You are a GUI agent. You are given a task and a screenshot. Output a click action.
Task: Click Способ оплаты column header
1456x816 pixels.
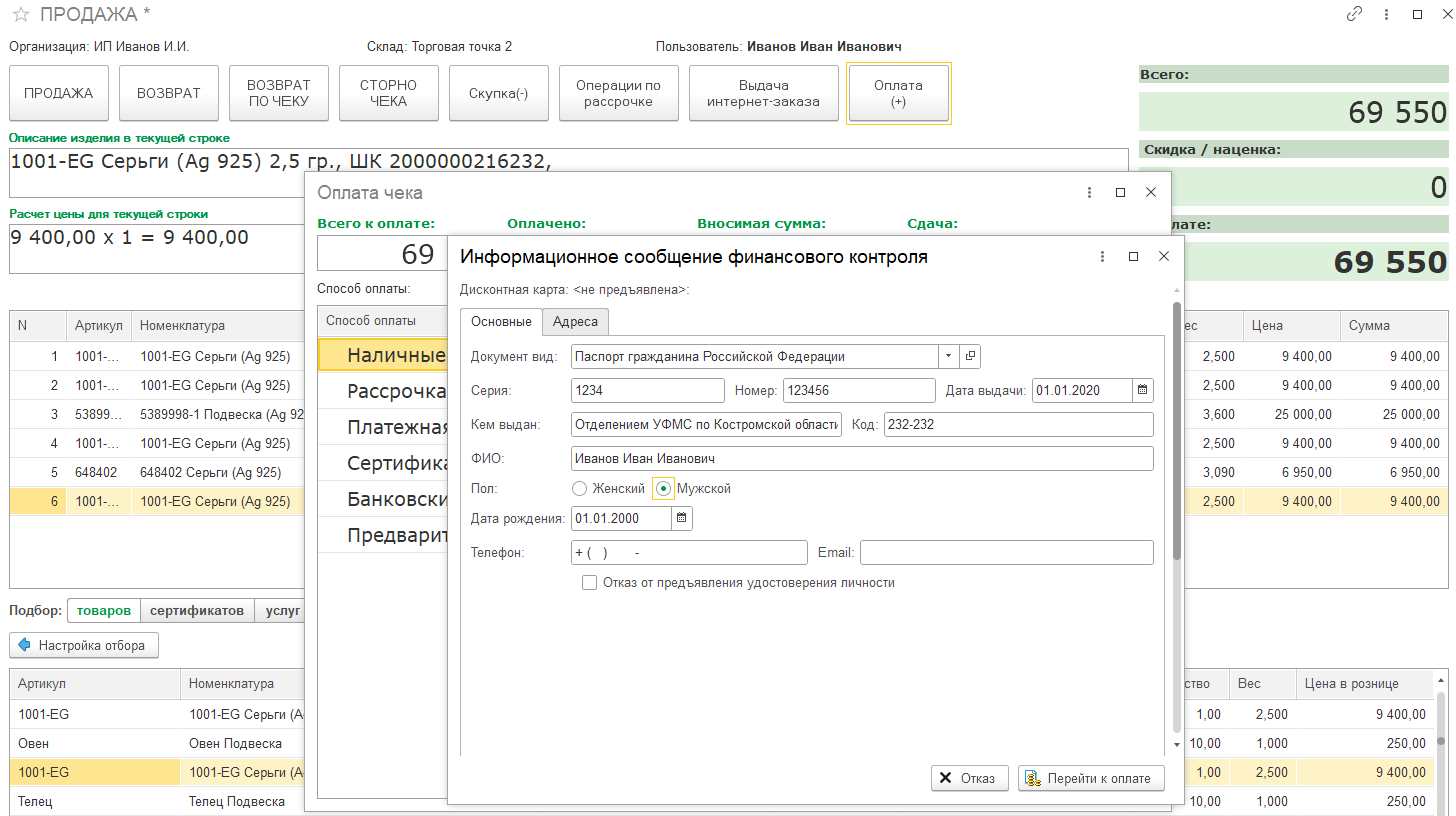click(x=382, y=321)
